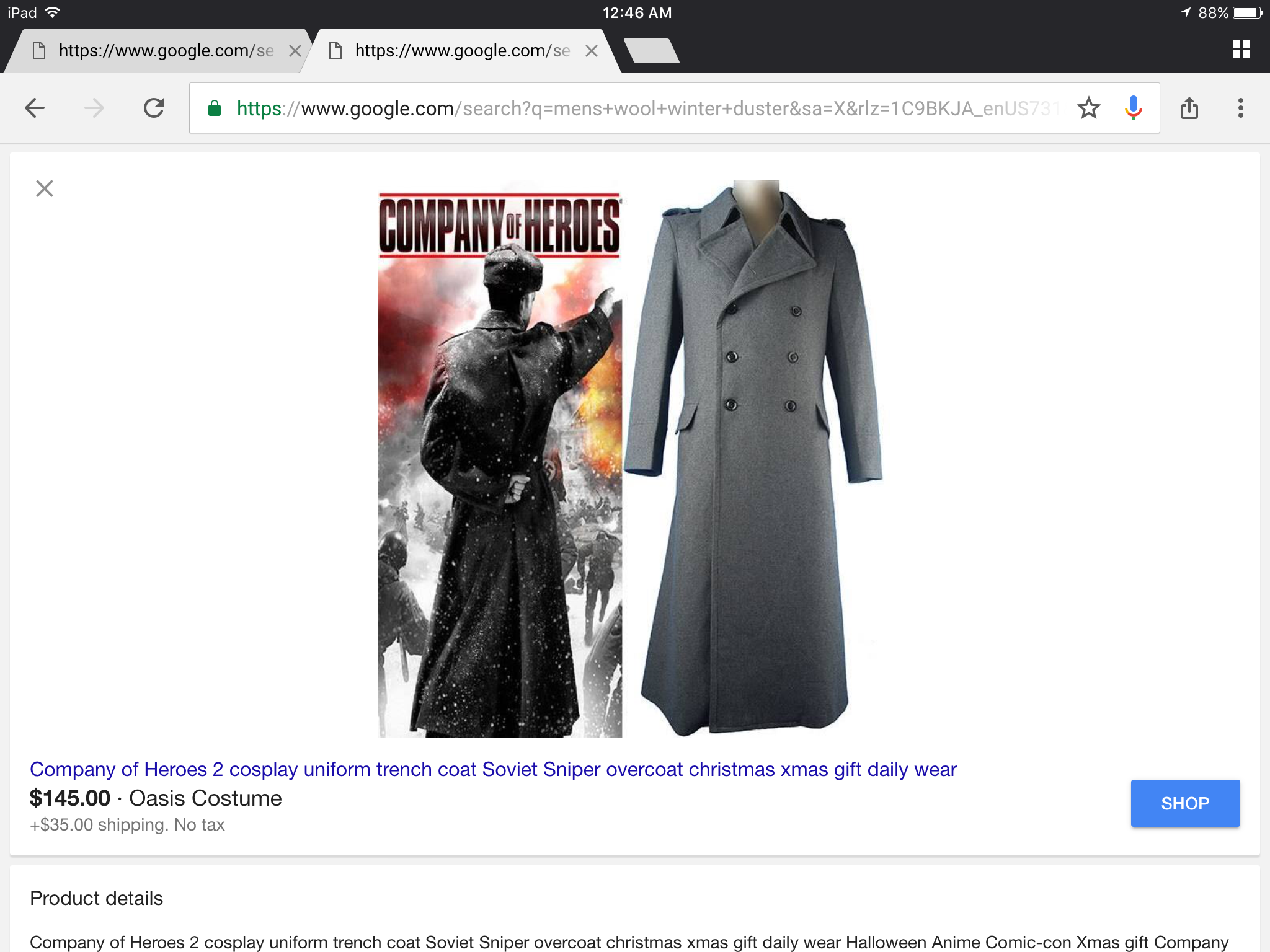Select the Oasis Costume seller name
The height and width of the screenshot is (952, 1270).
205,798
